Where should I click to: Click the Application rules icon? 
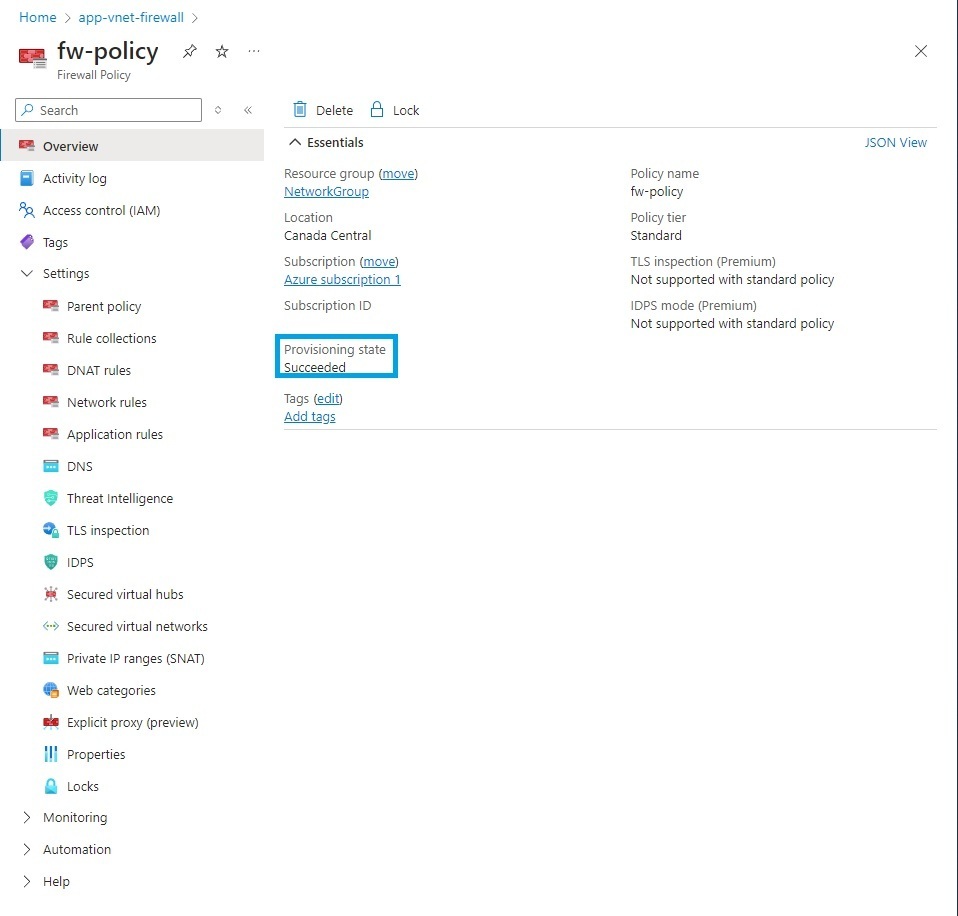pos(51,434)
